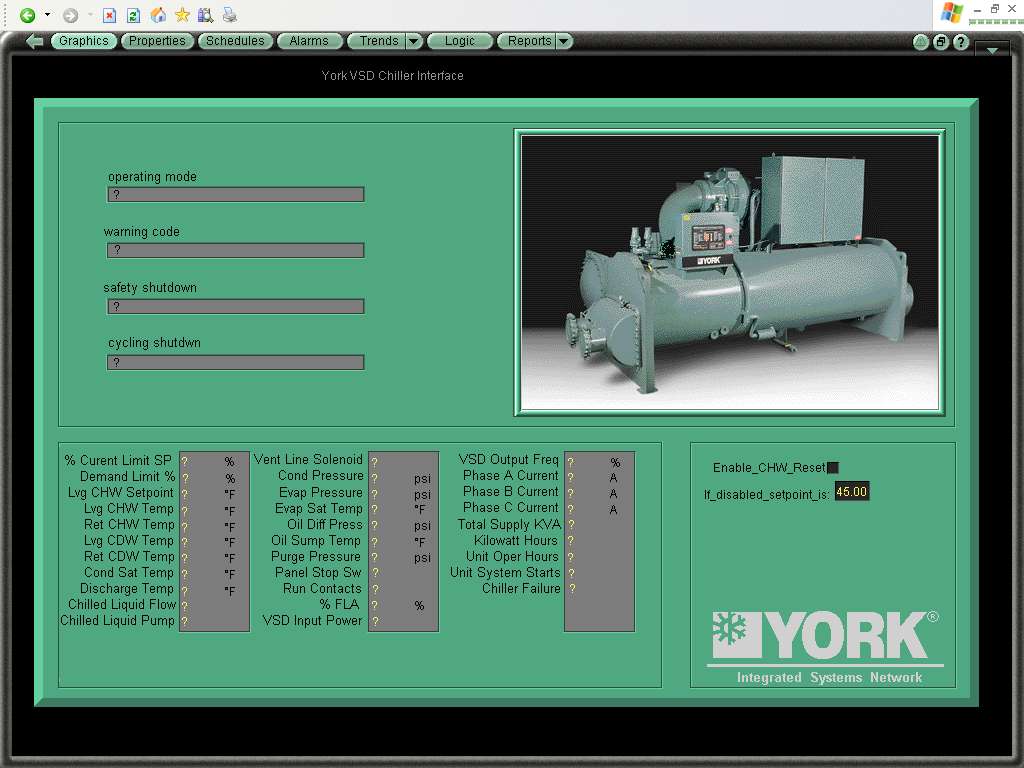Click the alarm bell icon in navigation bar
The width and height of the screenshot is (1024, 768).
click(921, 42)
